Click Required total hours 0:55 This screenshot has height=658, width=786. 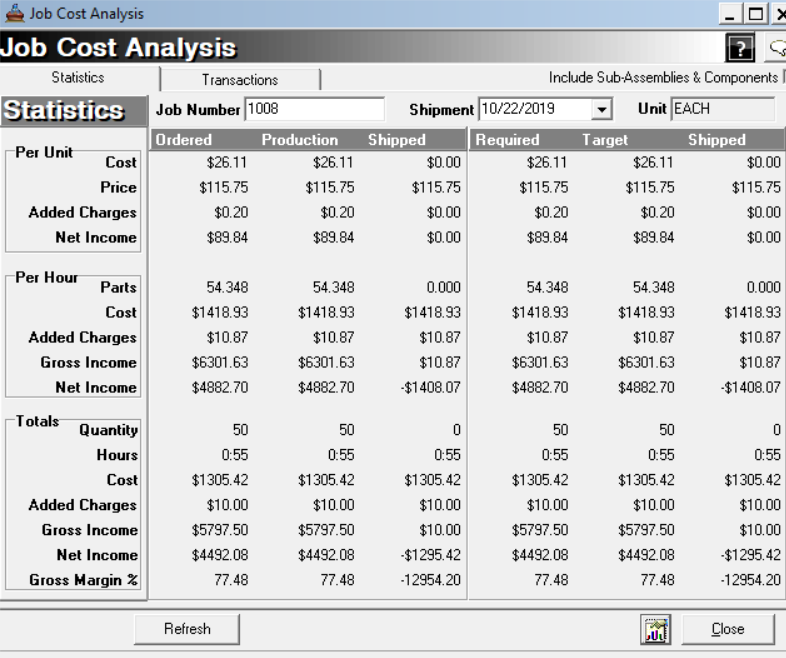[555, 455]
